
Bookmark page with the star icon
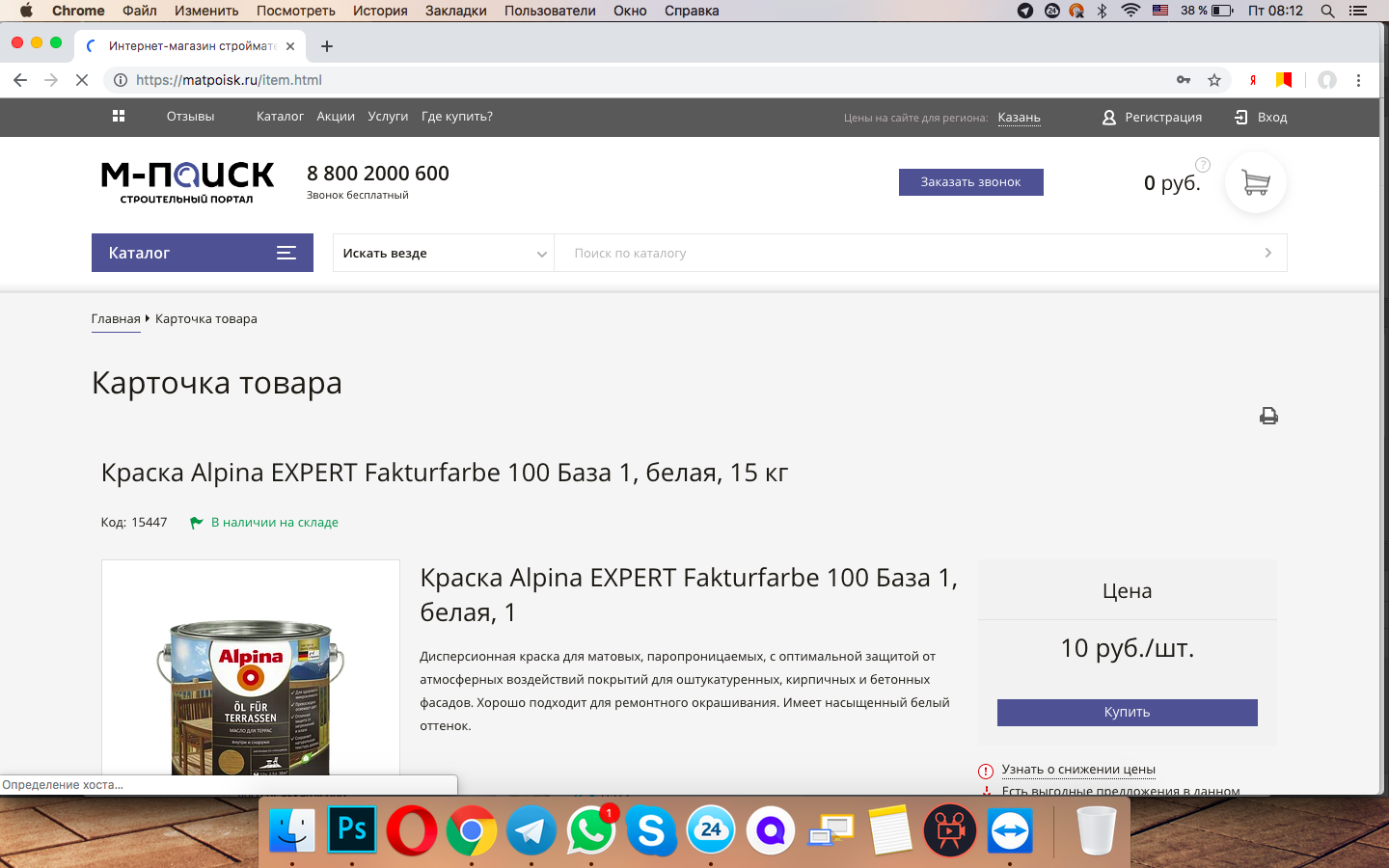tap(1214, 80)
